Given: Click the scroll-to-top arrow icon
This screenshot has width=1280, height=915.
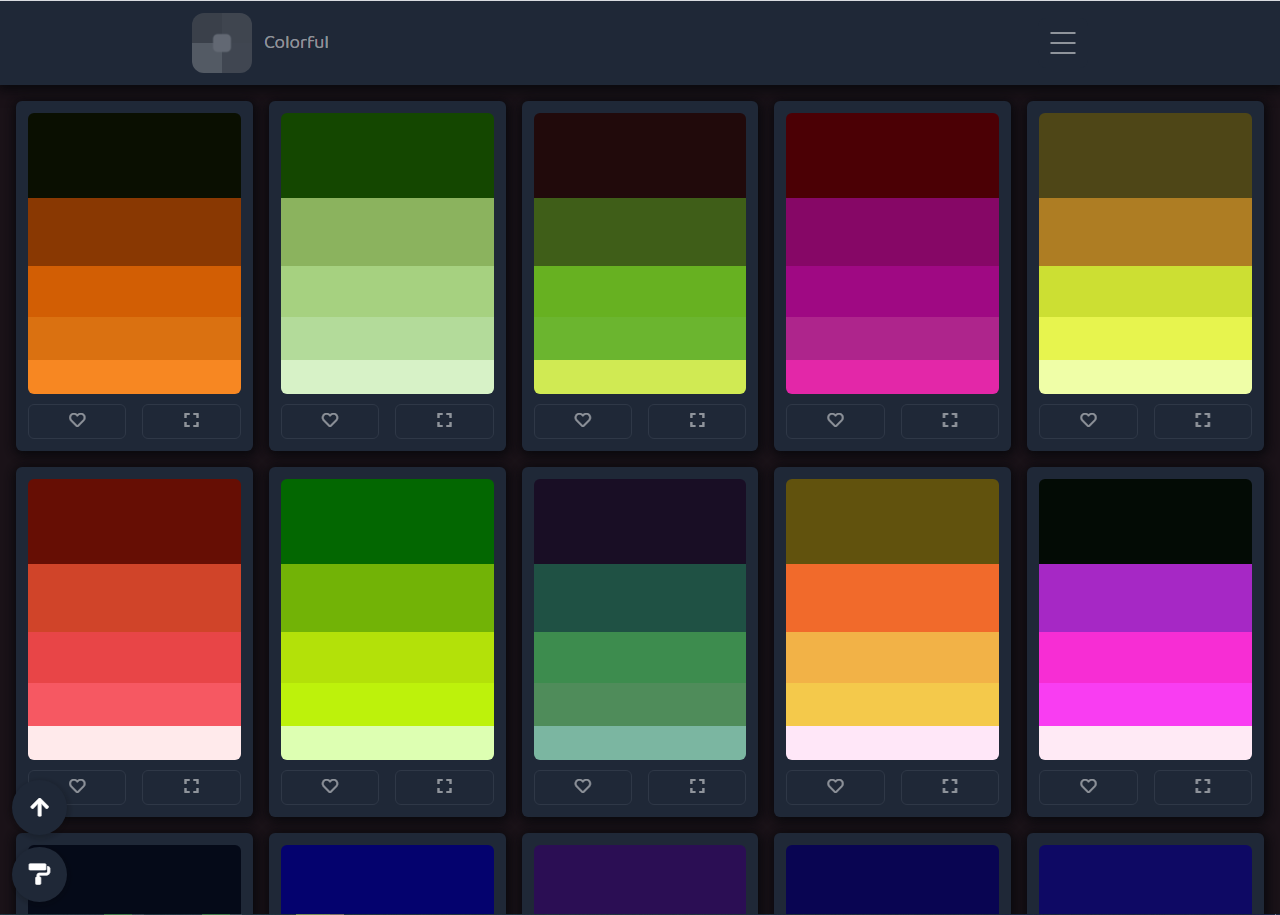Looking at the screenshot, I should coord(40,807).
